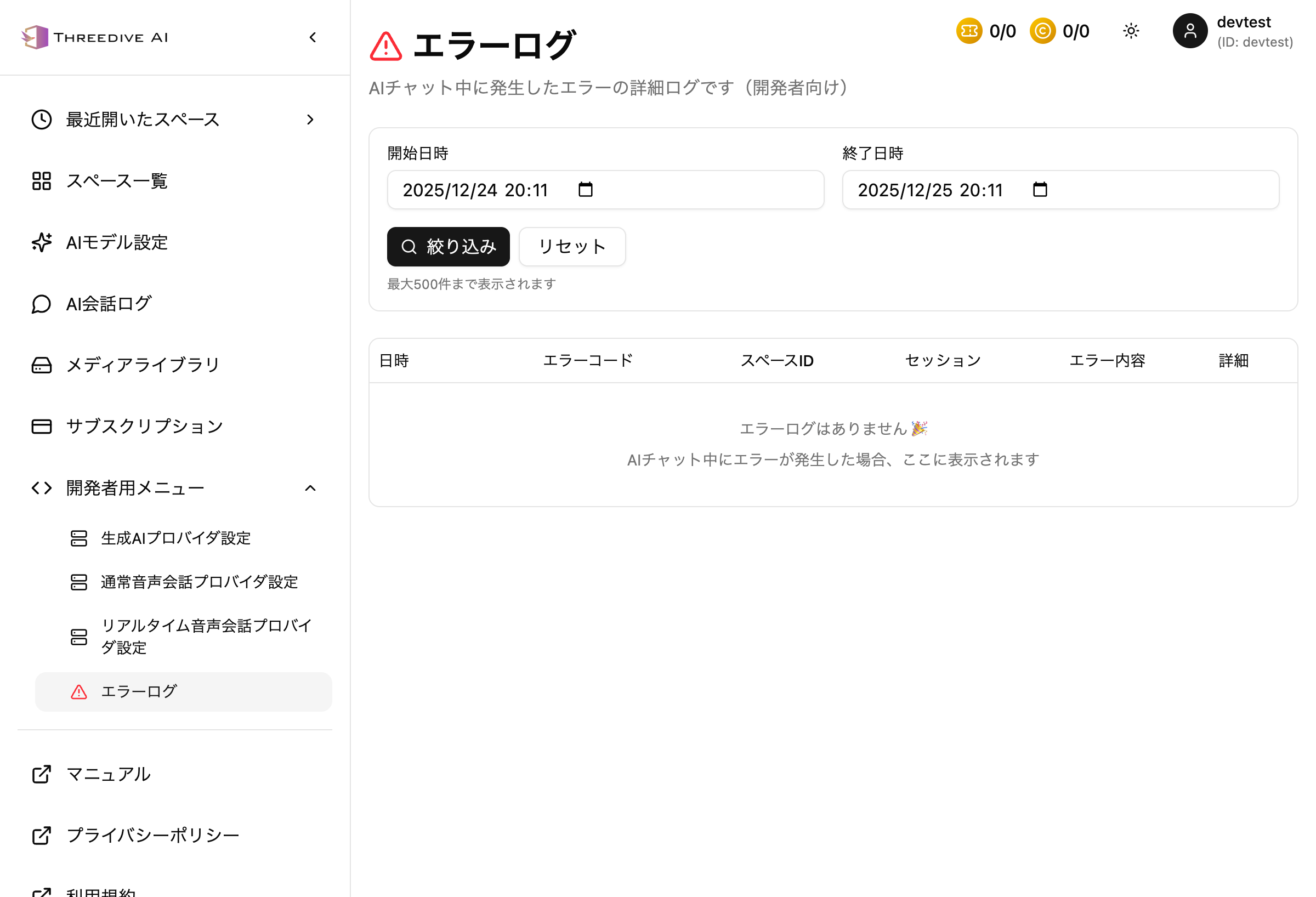Click the リセット button
This screenshot has width=1316, height=897.
(x=572, y=247)
